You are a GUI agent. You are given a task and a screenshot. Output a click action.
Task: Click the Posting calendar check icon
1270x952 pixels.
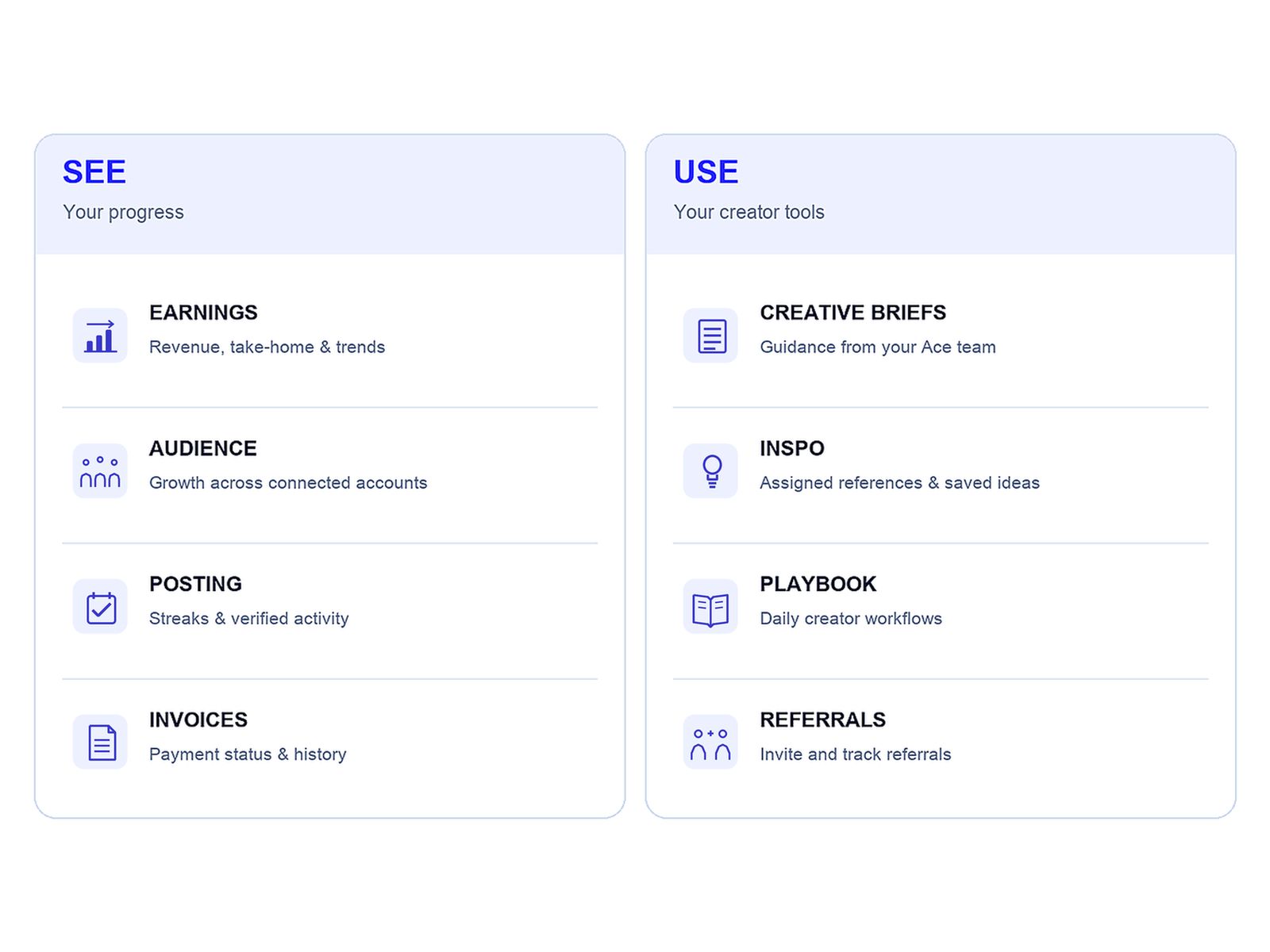pos(100,607)
